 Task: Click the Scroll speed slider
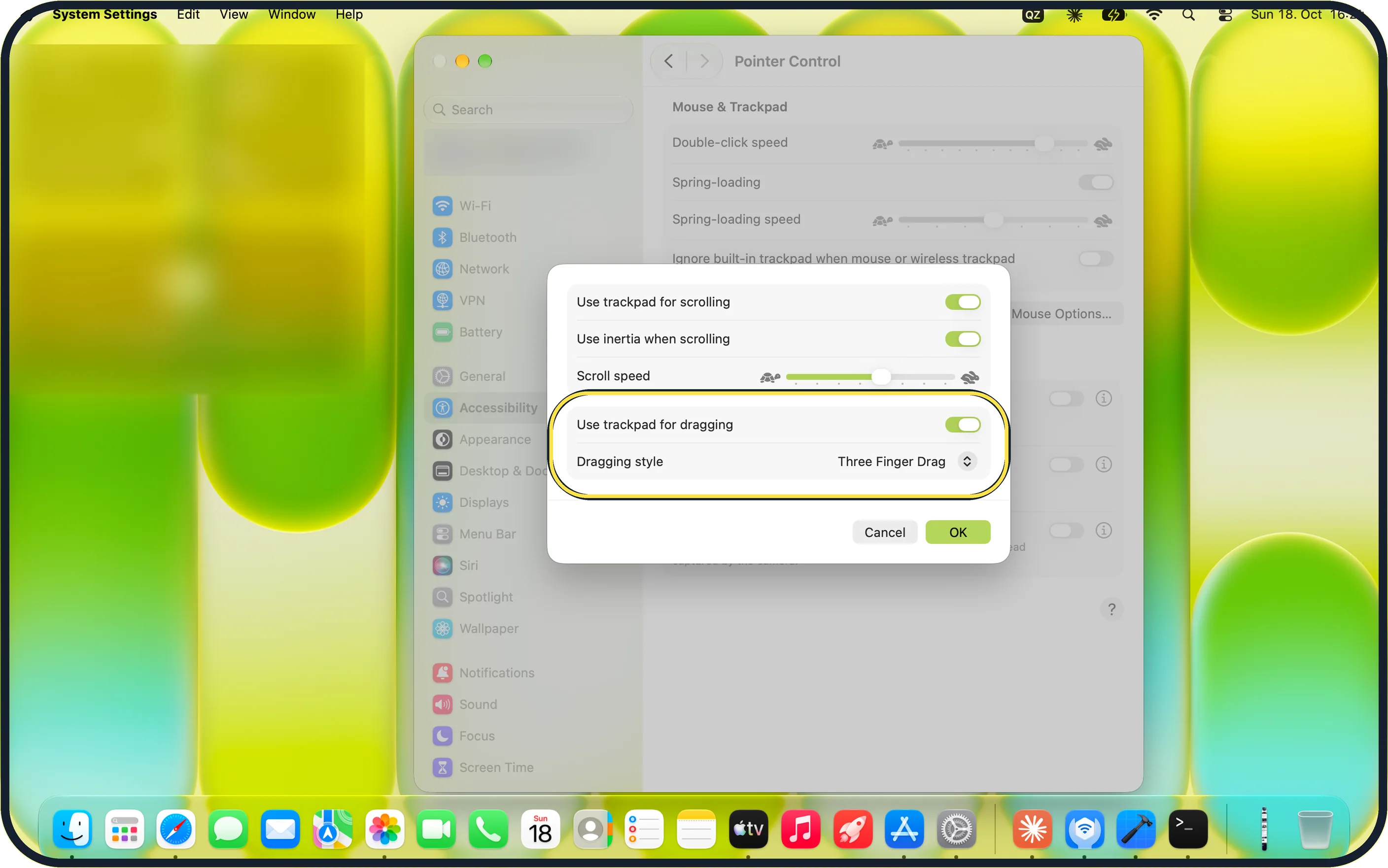click(x=870, y=377)
